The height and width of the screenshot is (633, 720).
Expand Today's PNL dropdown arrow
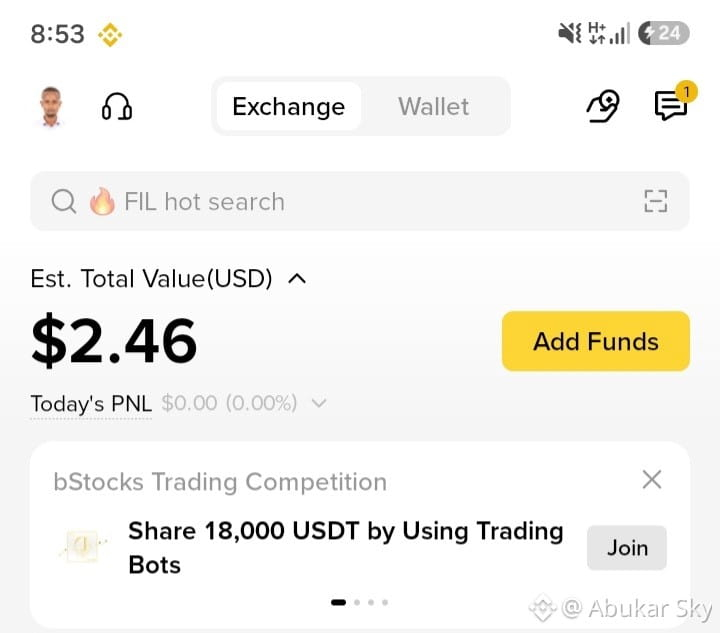(319, 403)
